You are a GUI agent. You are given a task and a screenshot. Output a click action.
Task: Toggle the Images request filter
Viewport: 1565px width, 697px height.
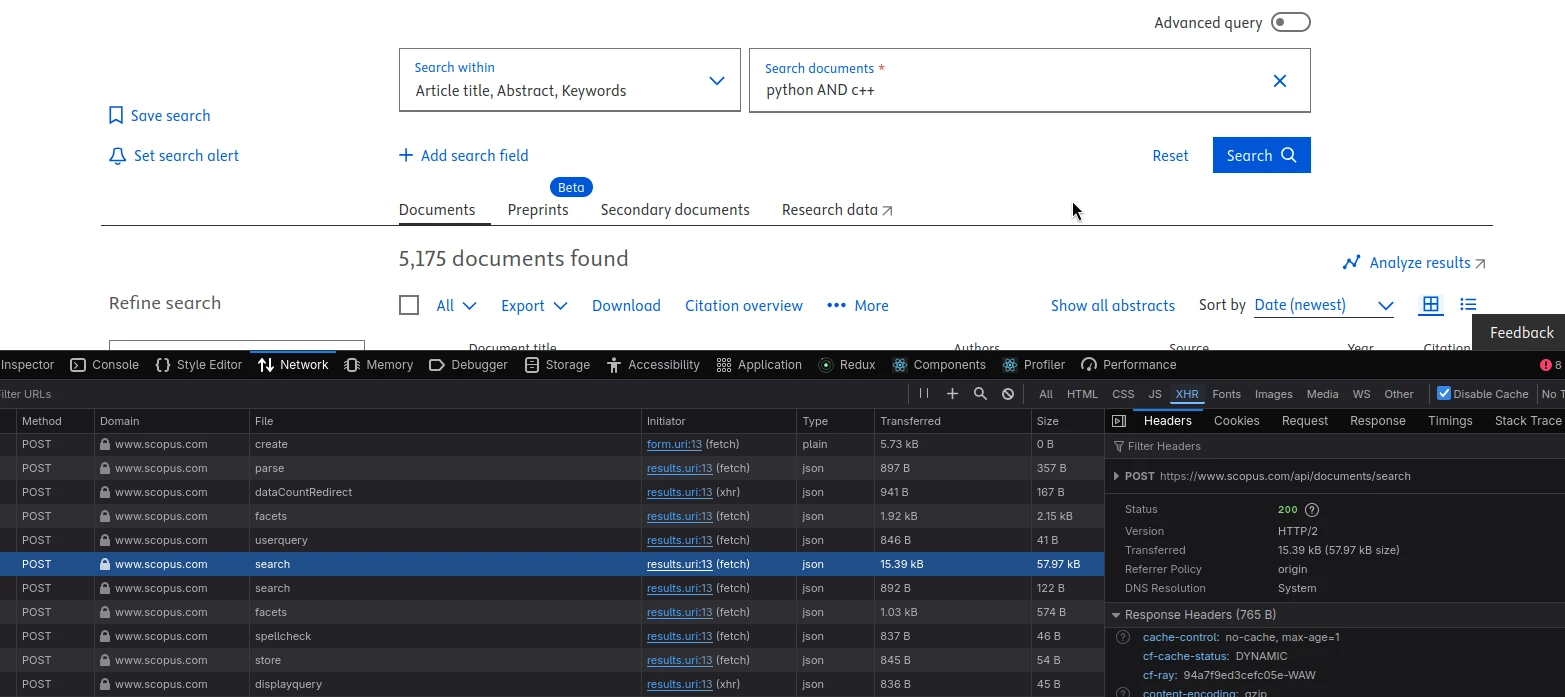[1273, 394]
